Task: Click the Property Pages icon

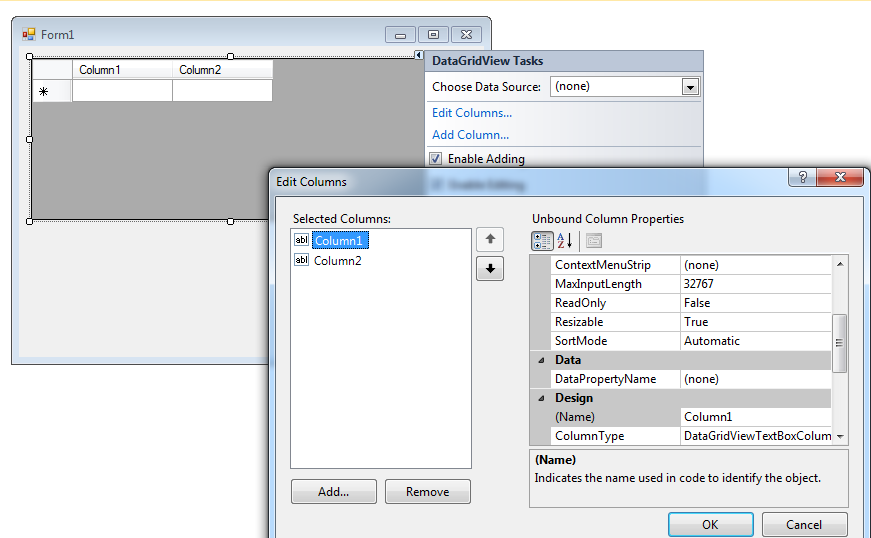Action: pyautogui.click(x=594, y=240)
